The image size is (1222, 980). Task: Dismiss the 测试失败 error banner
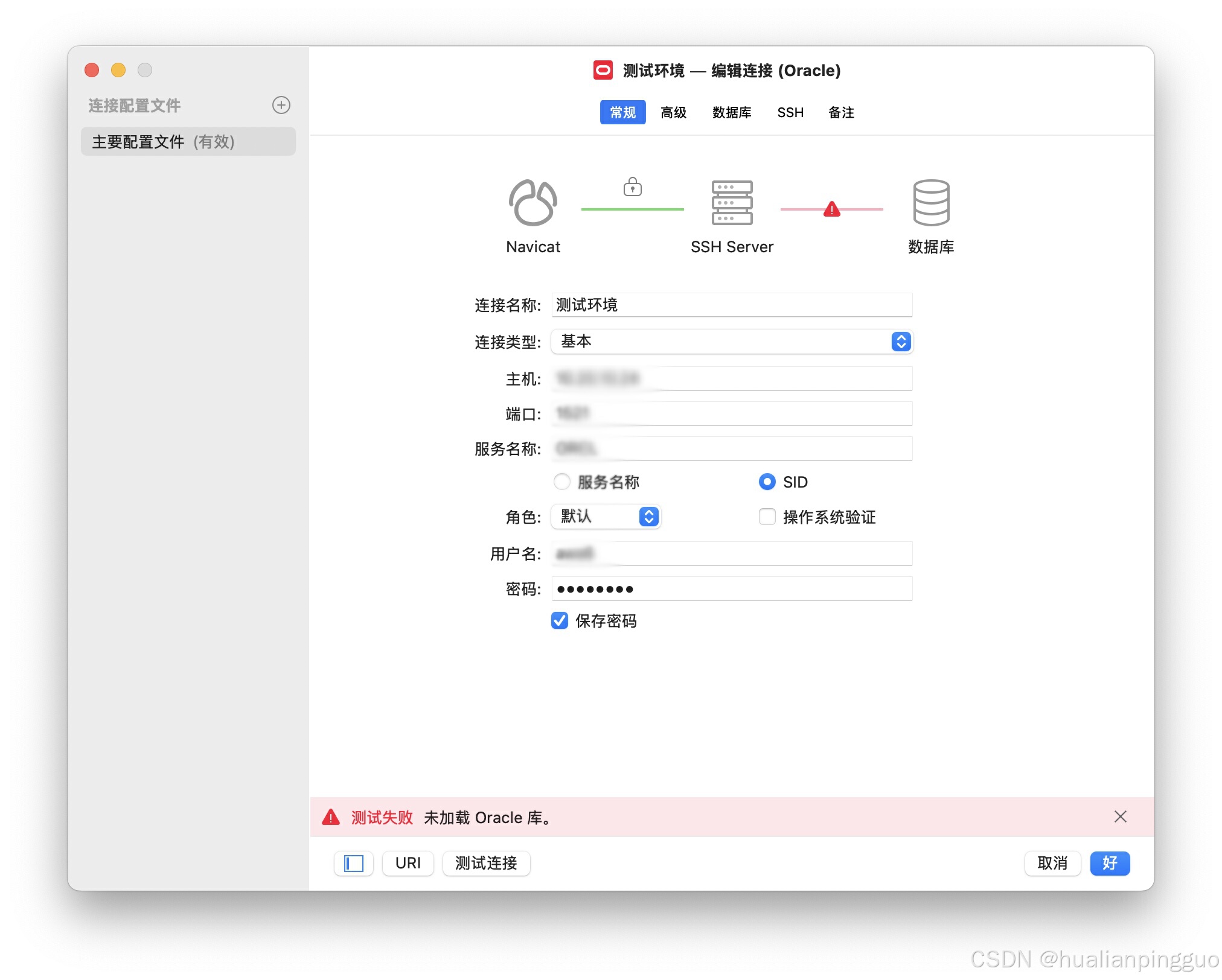point(1121,816)
